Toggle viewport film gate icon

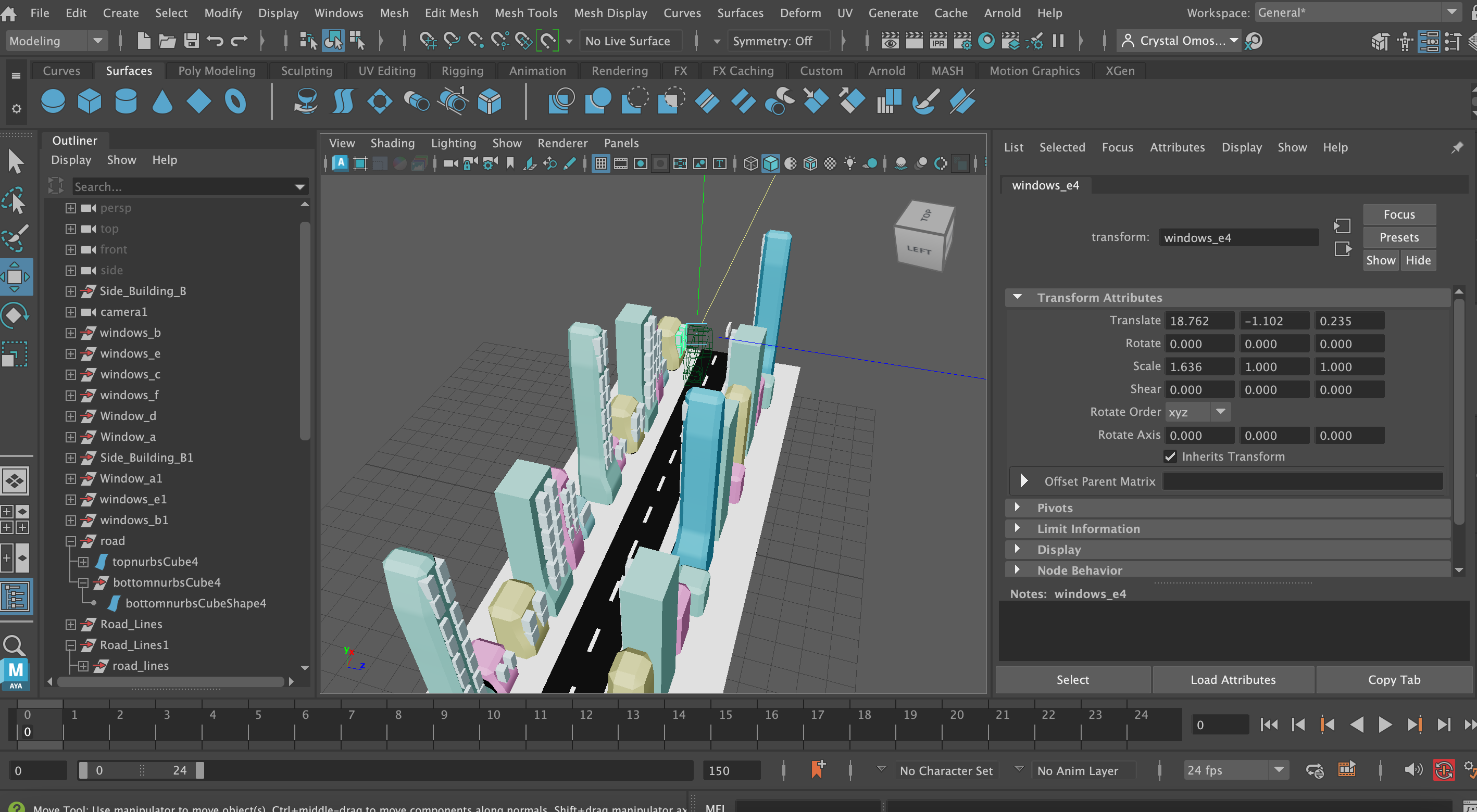pyautogui.click(x=620, y=164)
